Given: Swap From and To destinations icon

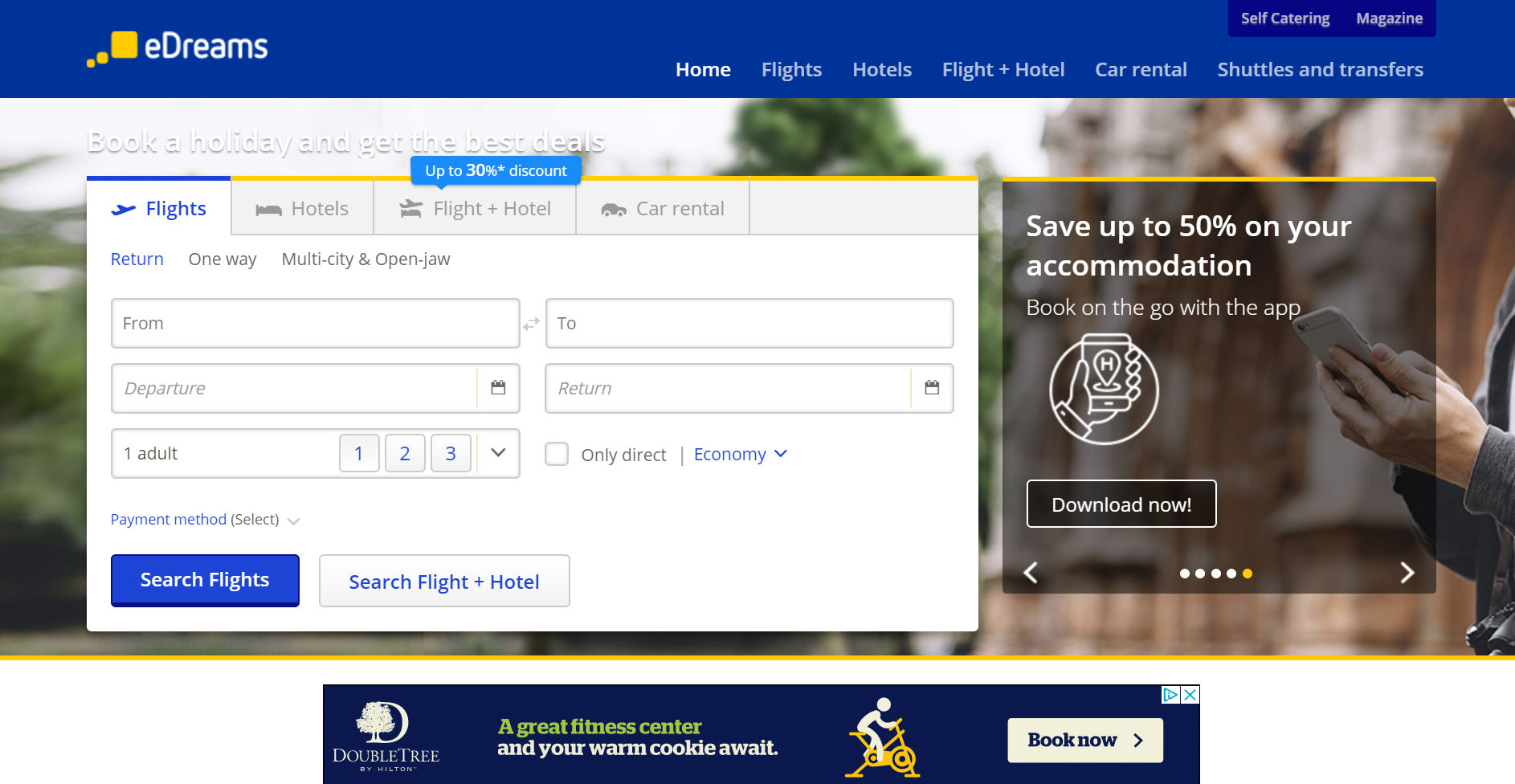Looking at the screenshot, I should point(532,324).
